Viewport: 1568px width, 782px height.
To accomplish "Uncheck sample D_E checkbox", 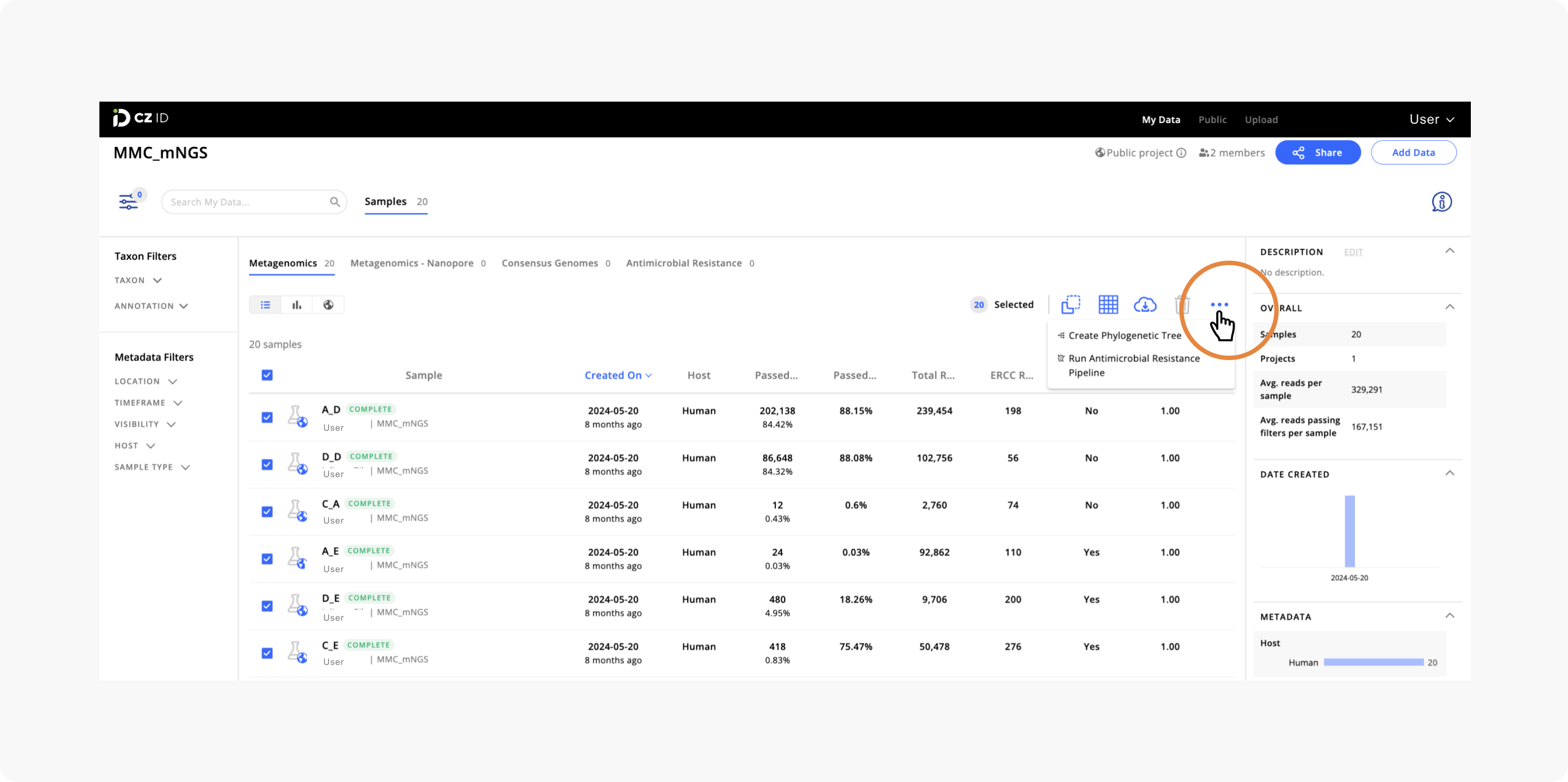I will [x=267, y=606].
